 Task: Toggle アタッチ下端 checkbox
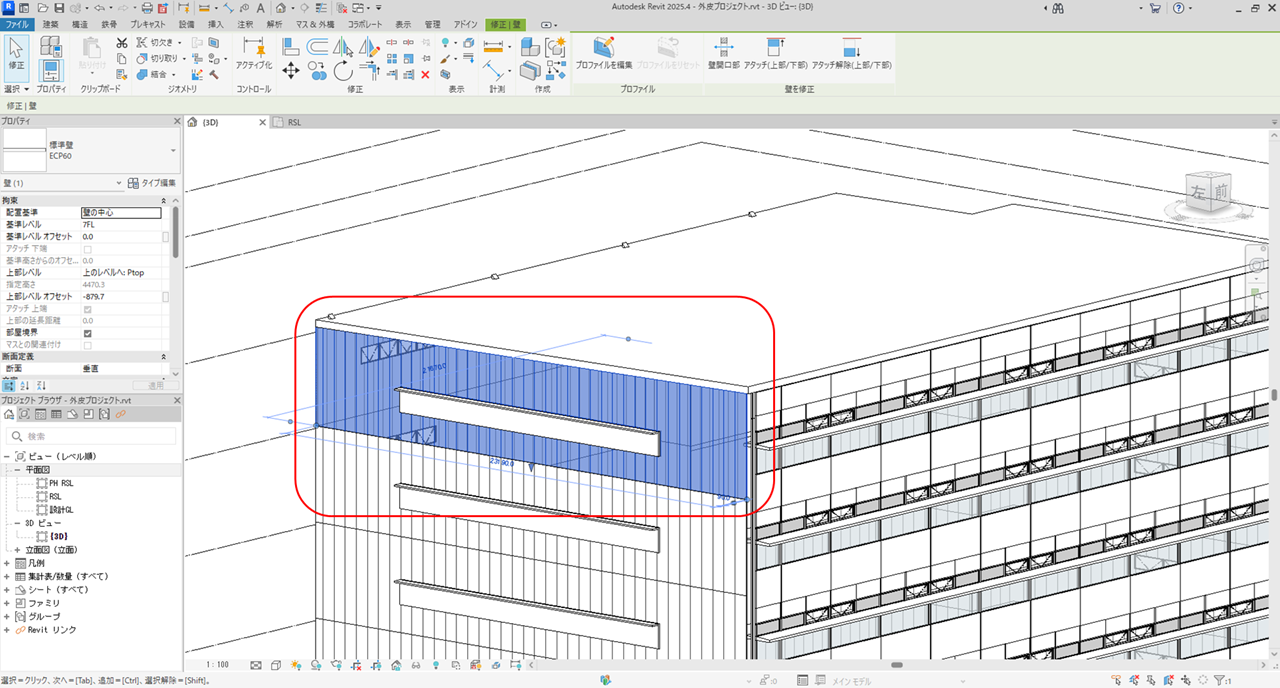(x=88, y=248)
